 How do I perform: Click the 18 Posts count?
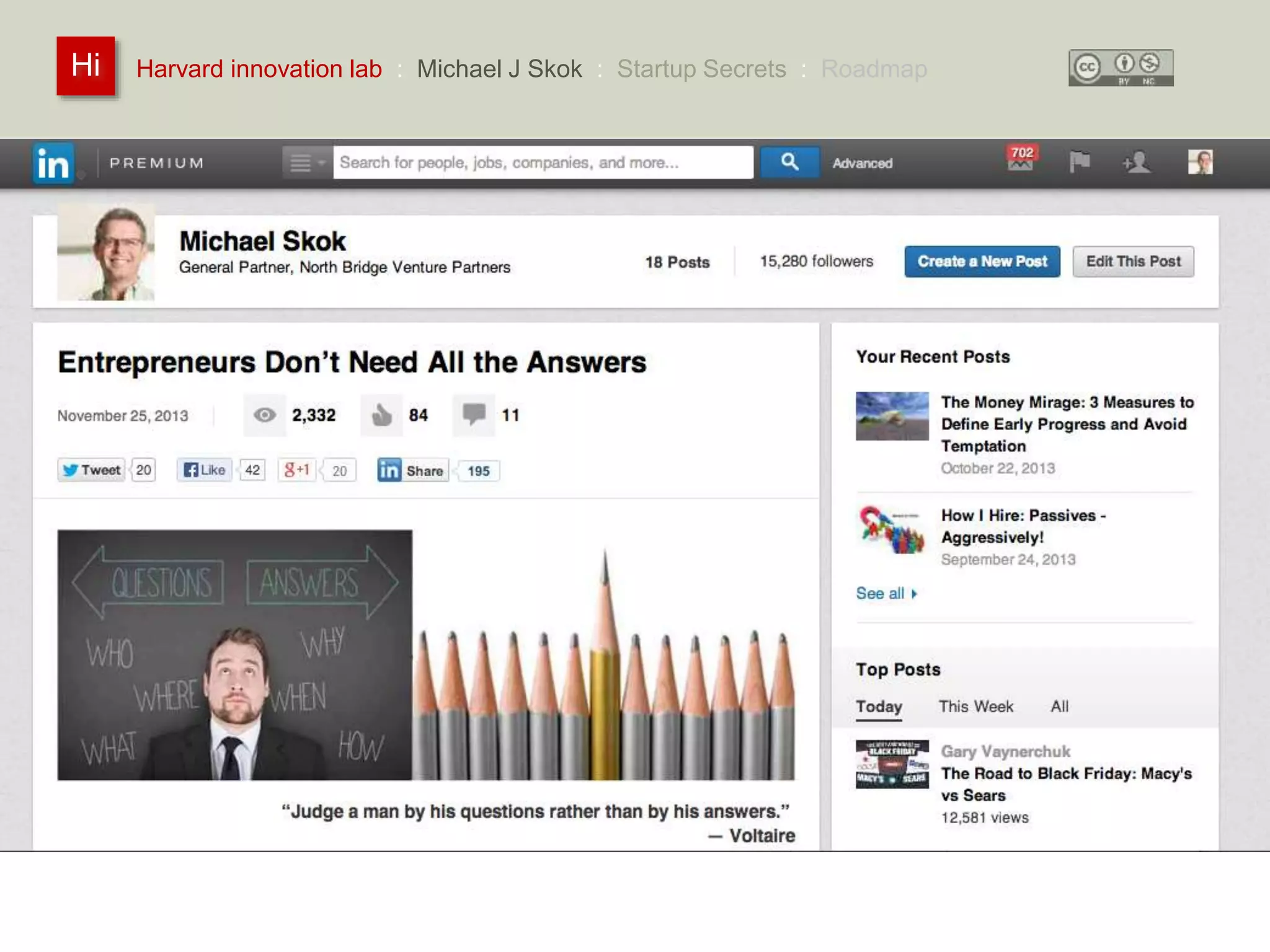(677, 262)
